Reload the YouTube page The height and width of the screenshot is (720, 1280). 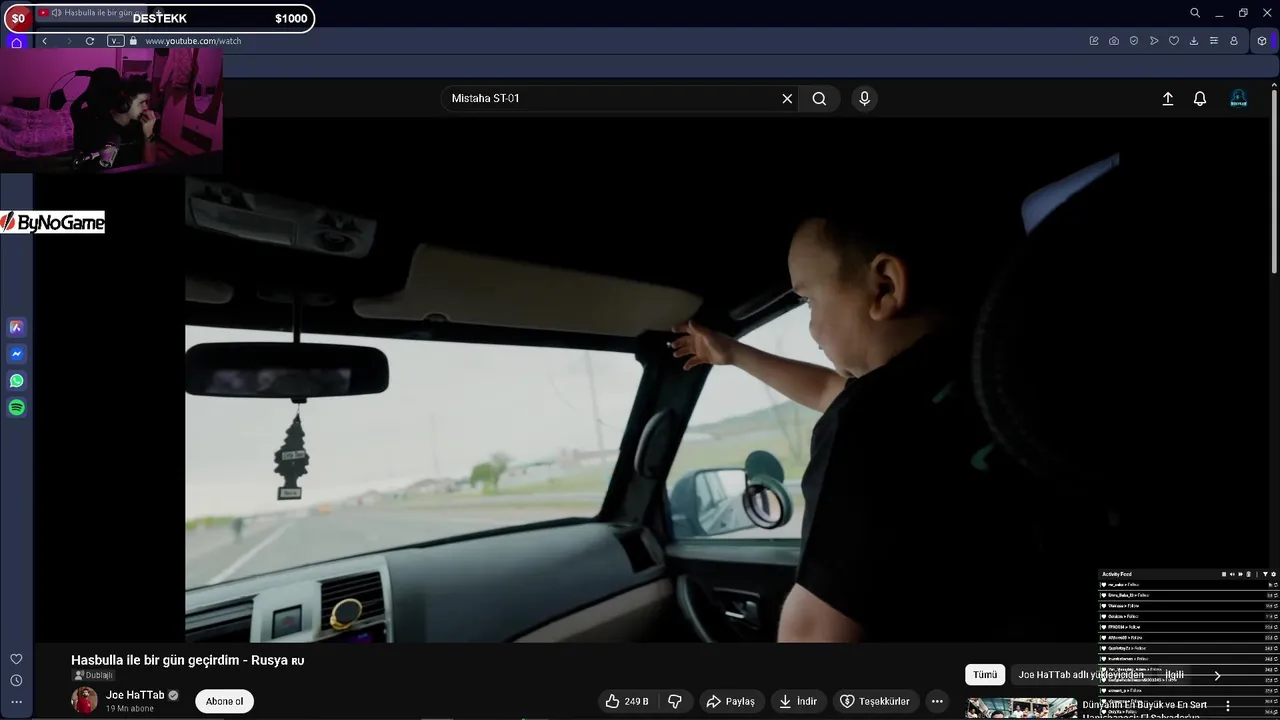[x=90, y=41]
